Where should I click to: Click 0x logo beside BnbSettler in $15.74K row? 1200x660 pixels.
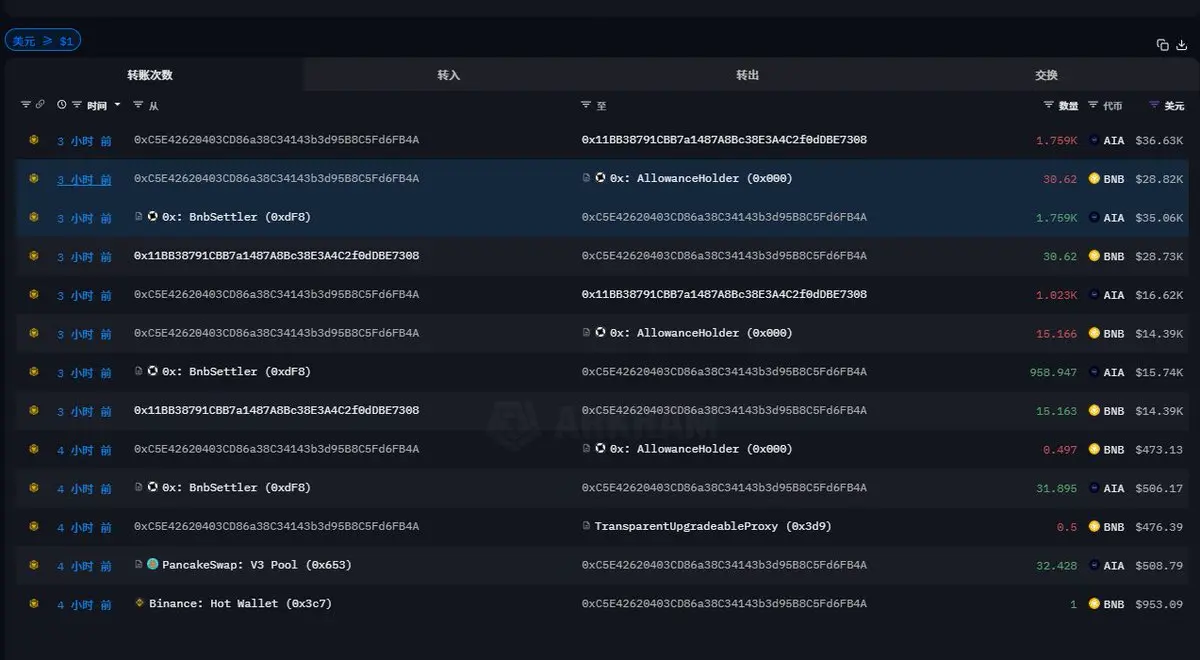click(x=153, y=371)
